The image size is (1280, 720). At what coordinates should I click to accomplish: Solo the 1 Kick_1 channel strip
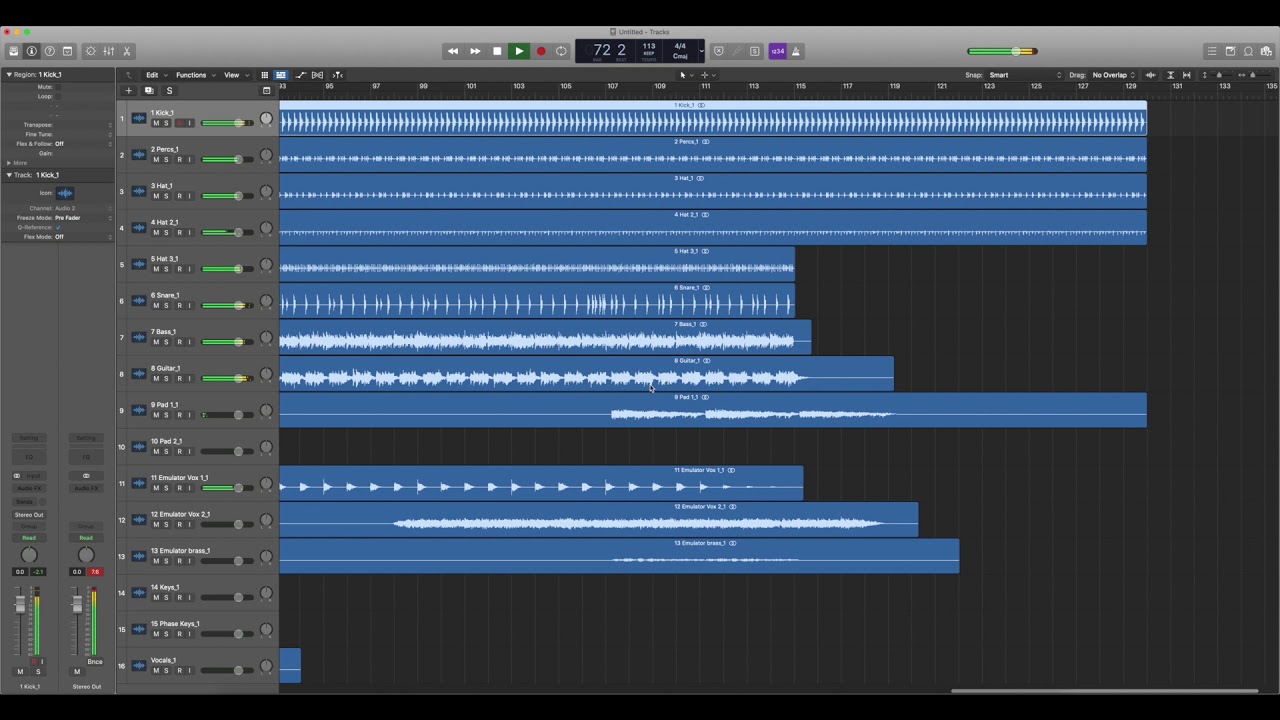(x=38, y=672)
